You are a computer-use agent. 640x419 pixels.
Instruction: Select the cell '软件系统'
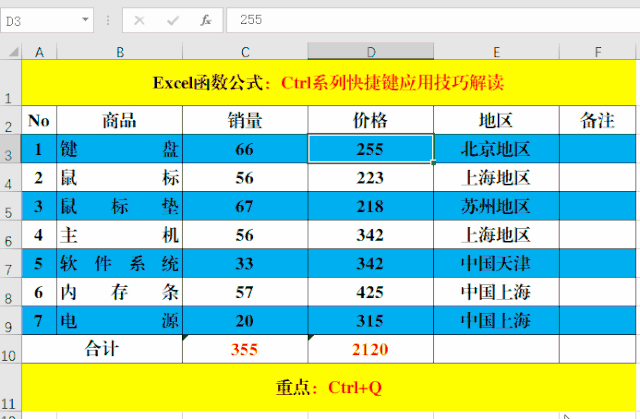click(120, 263)
